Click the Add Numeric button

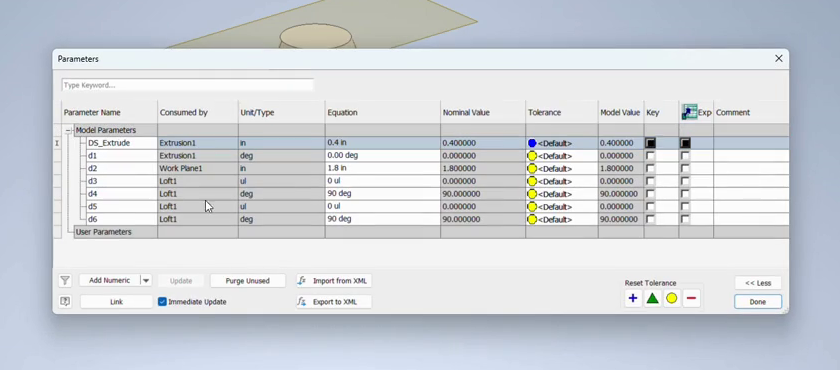110,281
